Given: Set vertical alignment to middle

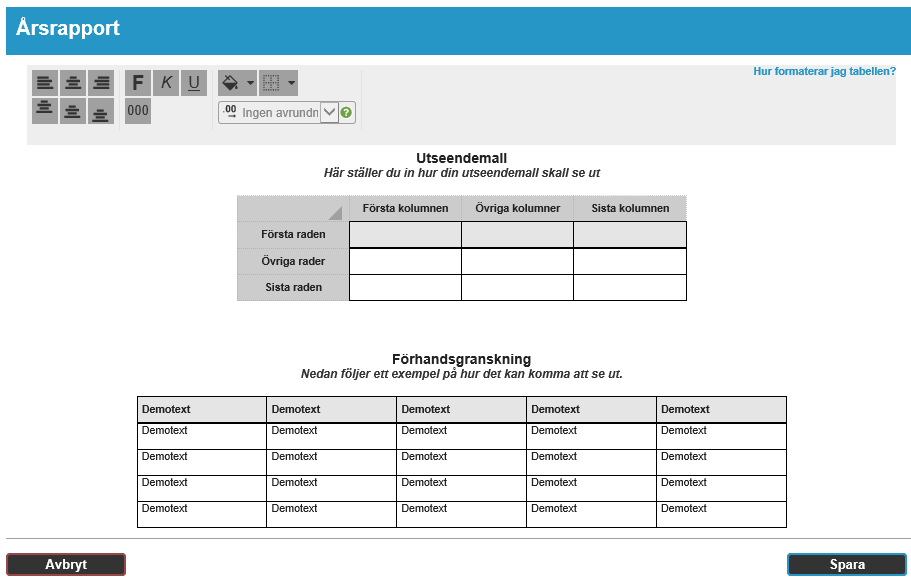Looking at the screenshot, I should tap(73, 110).
